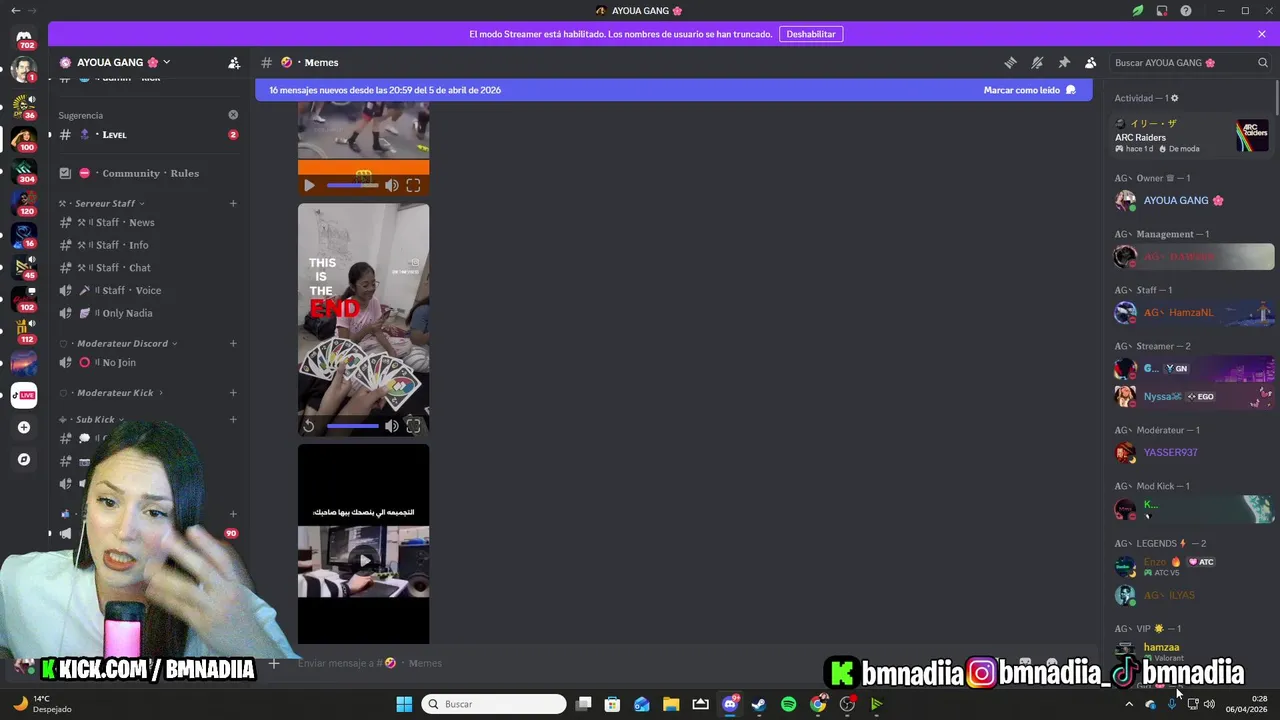The image size is (1280, 720).
Task: Close the Streamer mode banner
Action: (x=1262, y=34)
